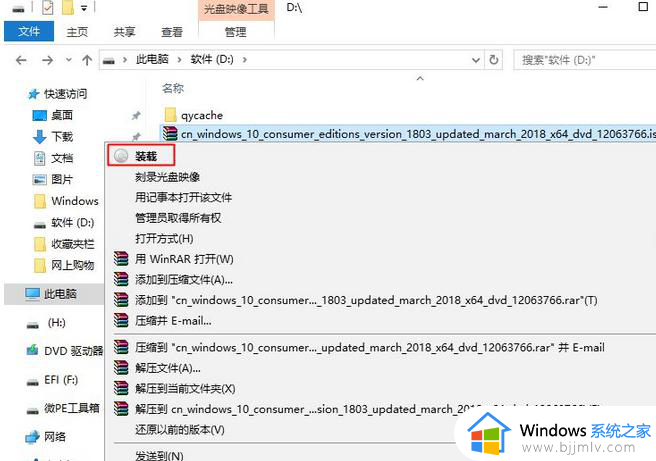This screenshot has width=656, height=461.
Task: Open the 文件 menu tab
Action: pyautogui.click(x=29, y=31)
